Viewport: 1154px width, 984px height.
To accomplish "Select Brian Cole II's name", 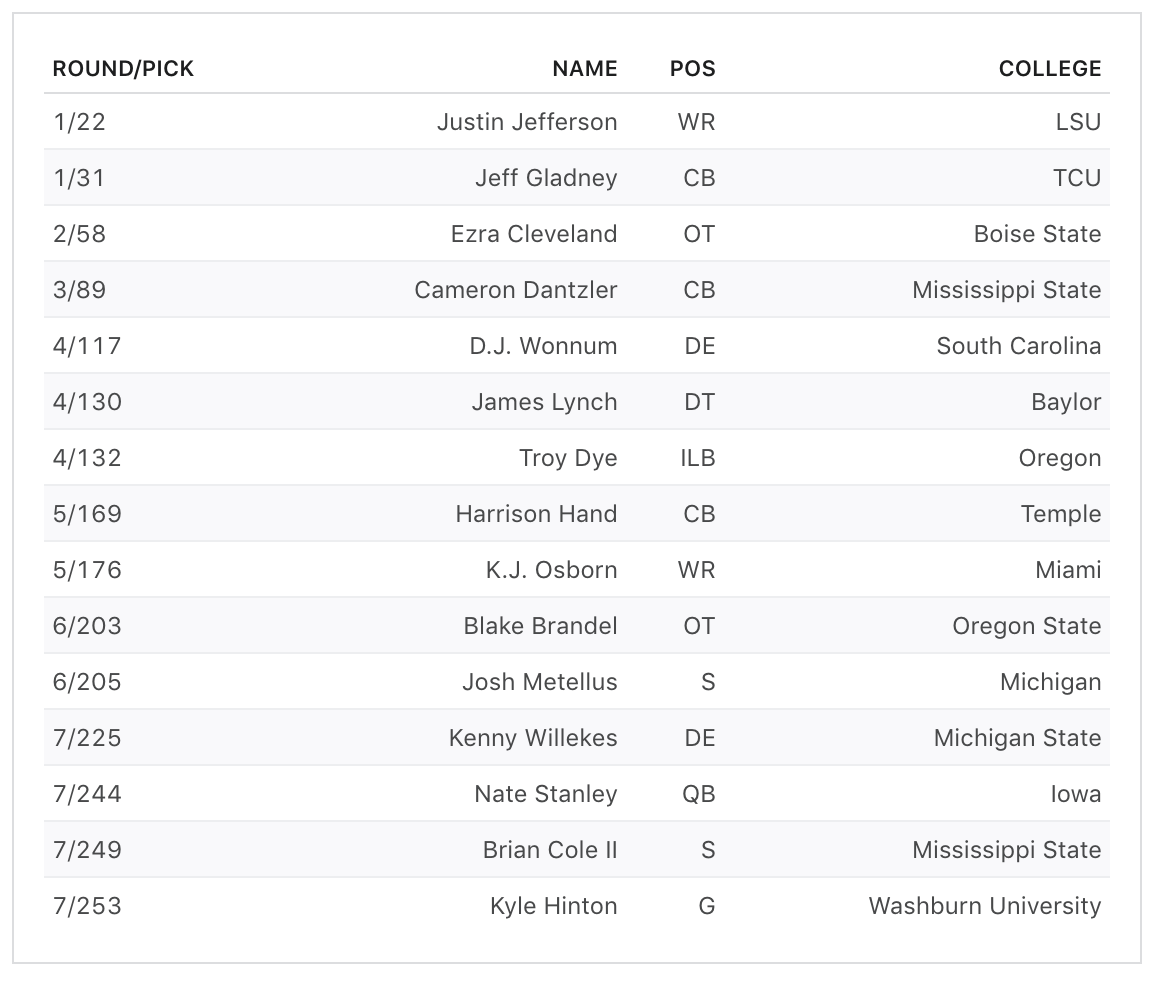I will point(550,850).
